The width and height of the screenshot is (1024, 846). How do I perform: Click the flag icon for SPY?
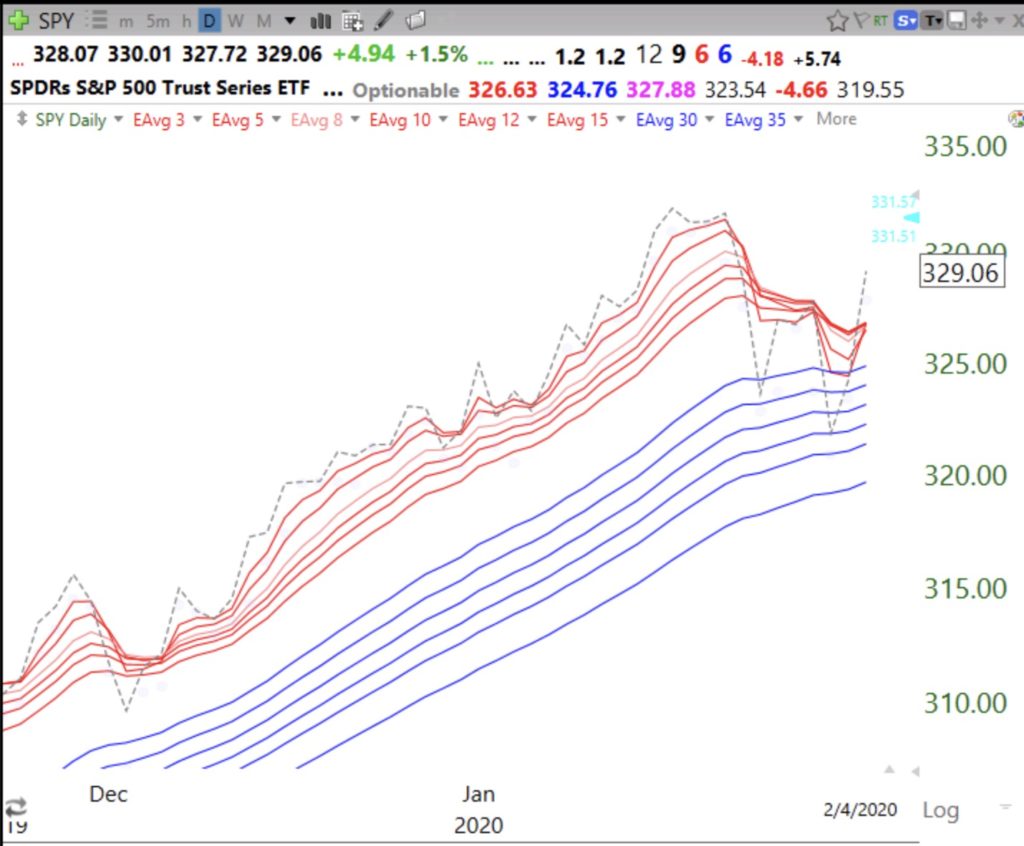tap(860, 20)
